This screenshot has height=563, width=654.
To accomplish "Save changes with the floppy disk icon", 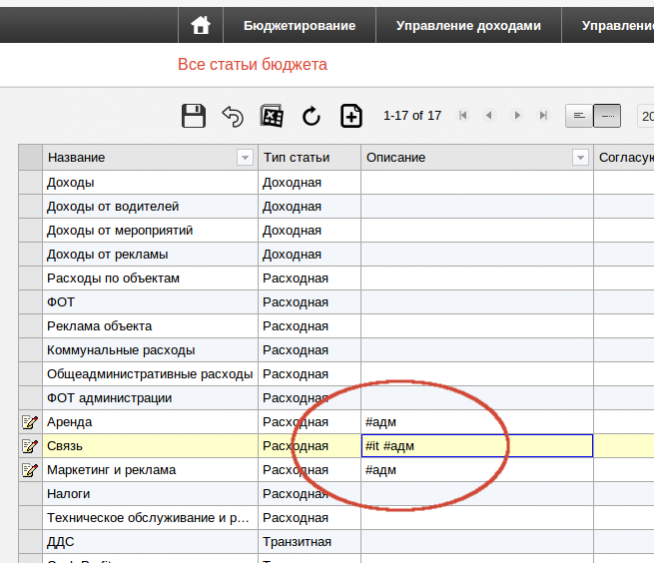I will [193, 116].
